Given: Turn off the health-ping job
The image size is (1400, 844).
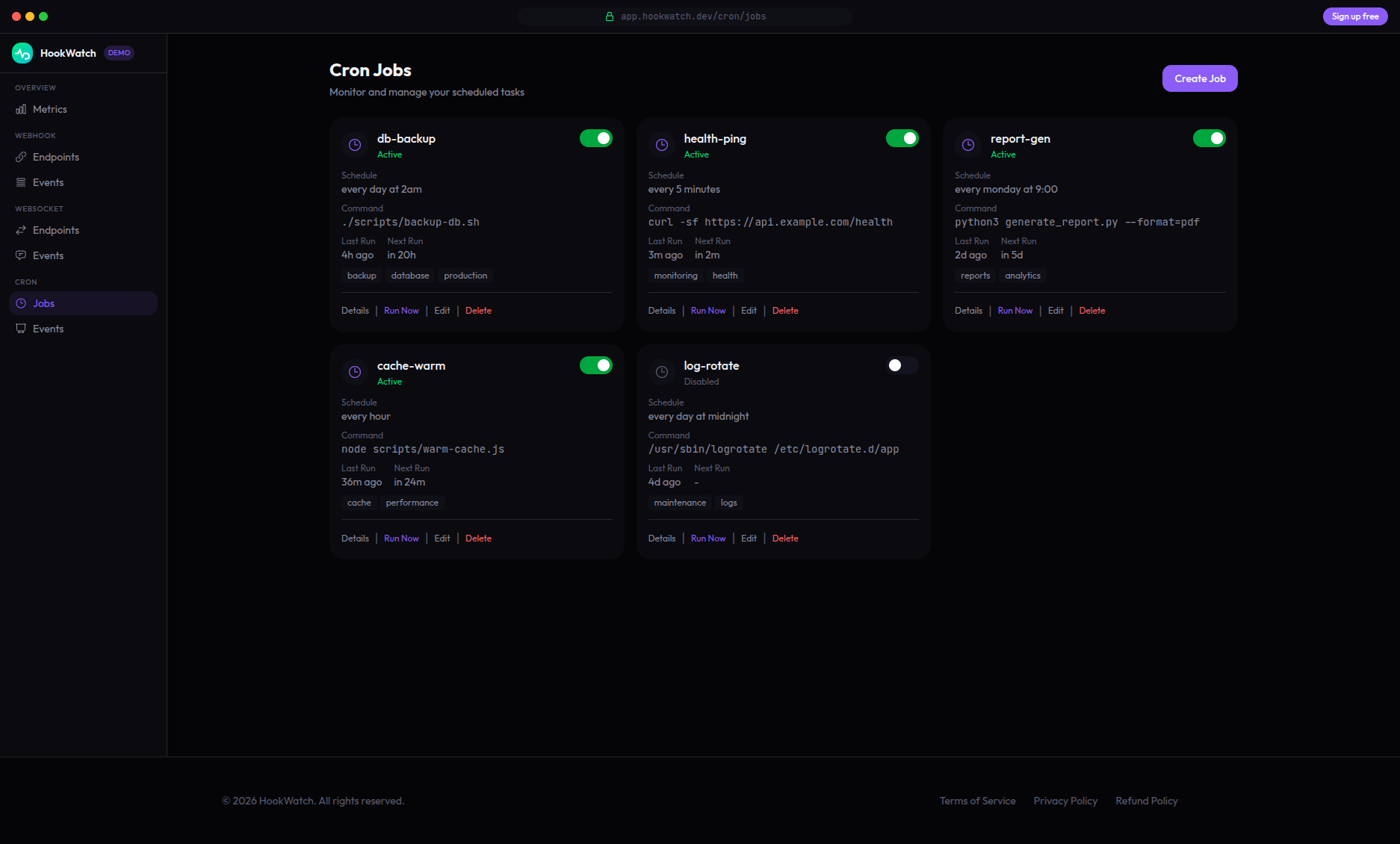Looking at the screenshot, I should pyautogui.click(x=902, y=138).
